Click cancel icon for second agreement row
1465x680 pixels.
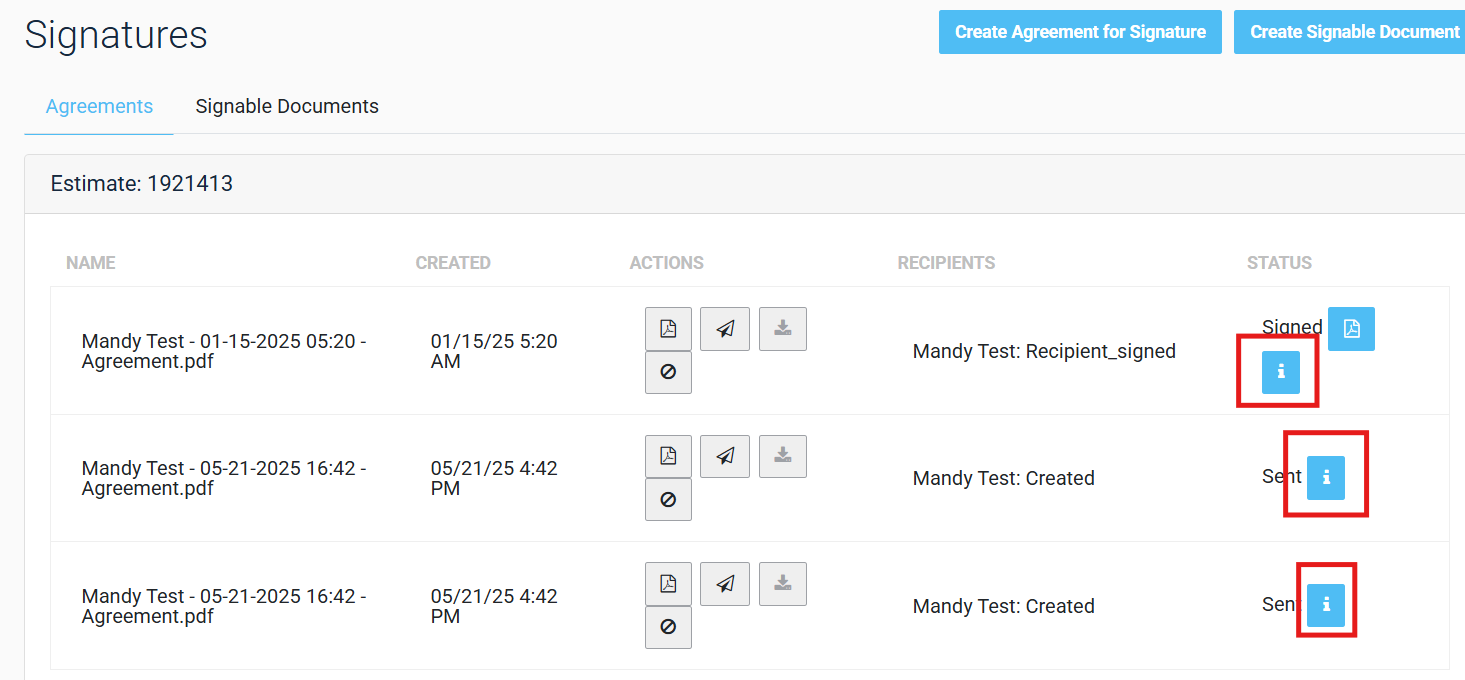(668, 499)
